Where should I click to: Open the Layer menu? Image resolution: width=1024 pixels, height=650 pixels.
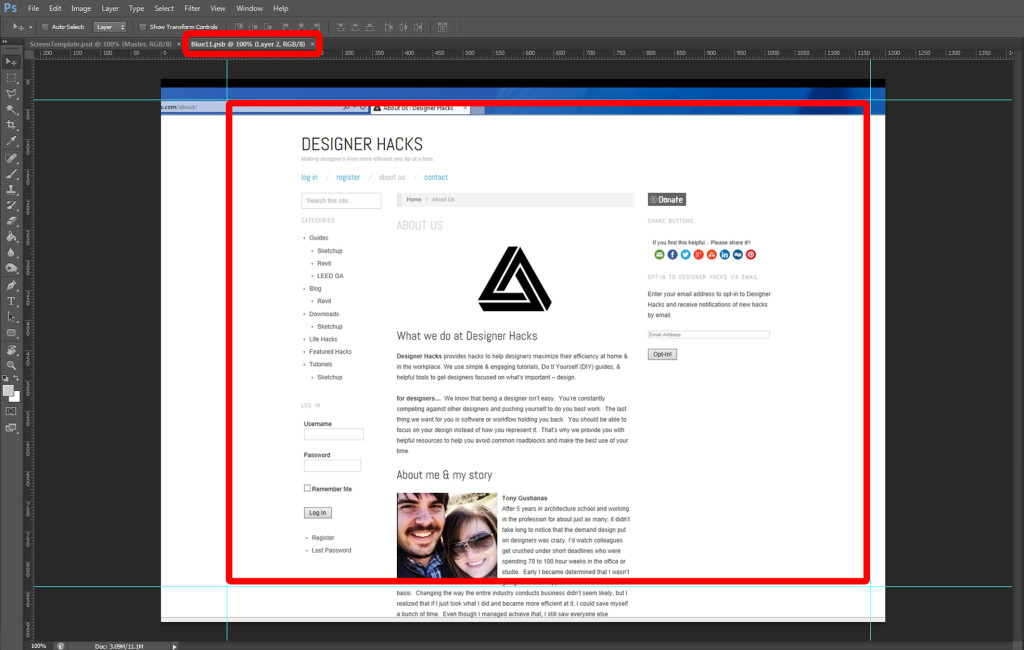pyautogui.click(x=110, y=8)
